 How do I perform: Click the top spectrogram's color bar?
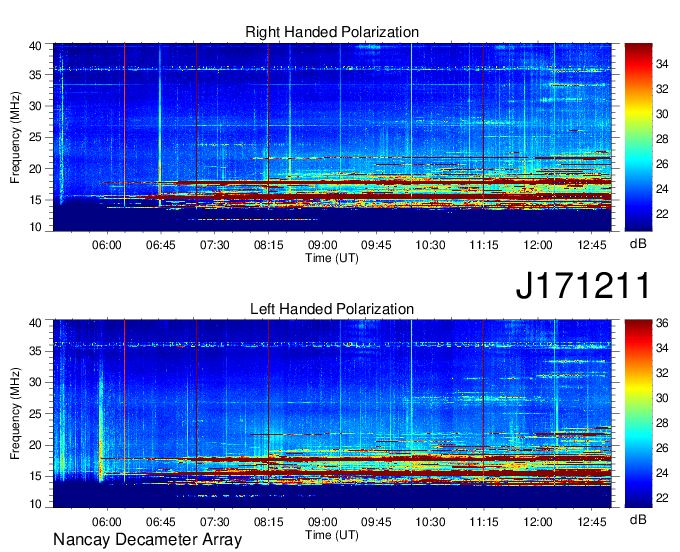point(638,137)
